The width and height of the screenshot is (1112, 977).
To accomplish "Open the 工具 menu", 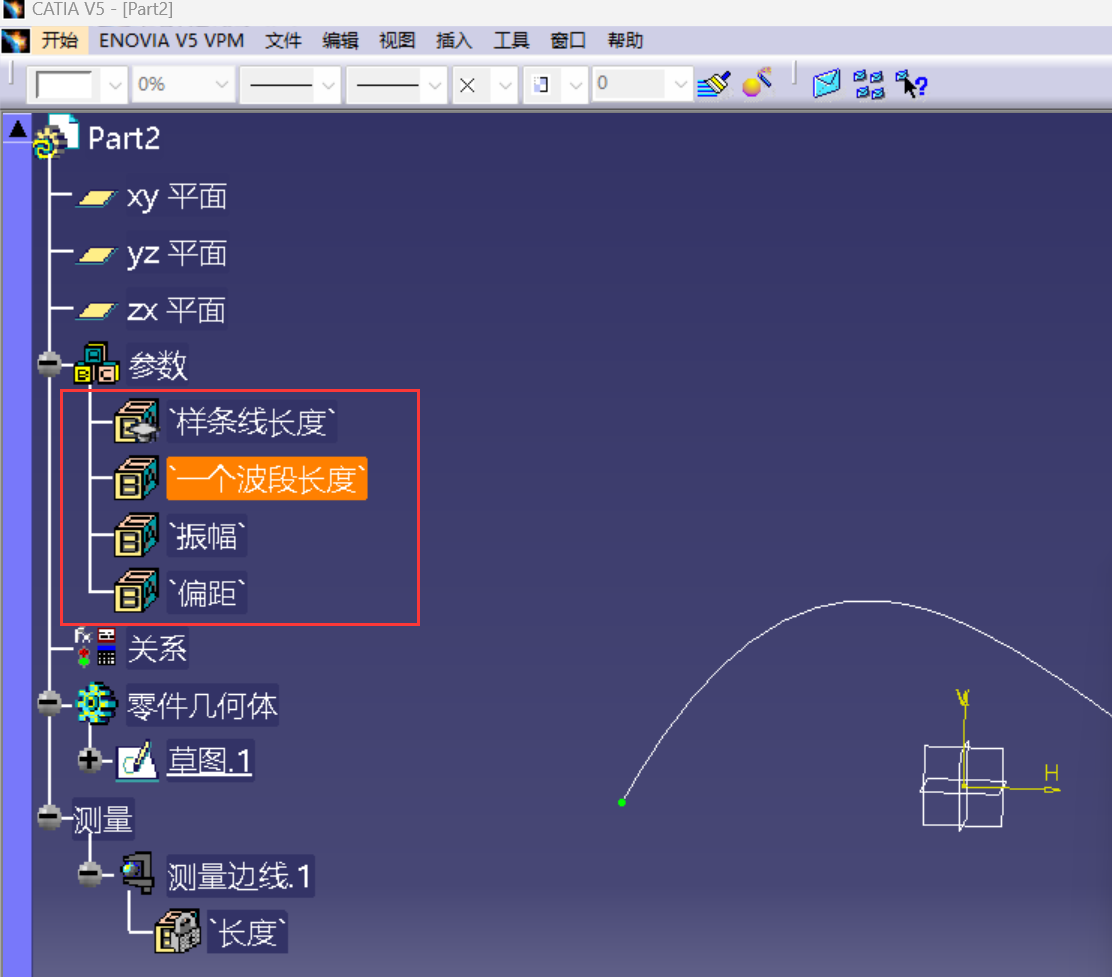I will [x=511, y=40].
